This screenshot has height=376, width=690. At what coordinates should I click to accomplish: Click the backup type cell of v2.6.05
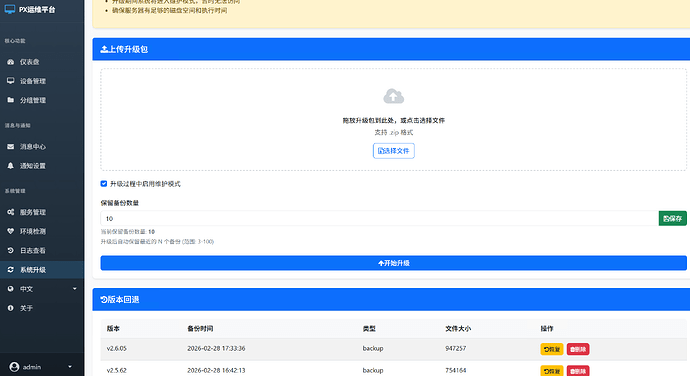(x=373, y=348)
